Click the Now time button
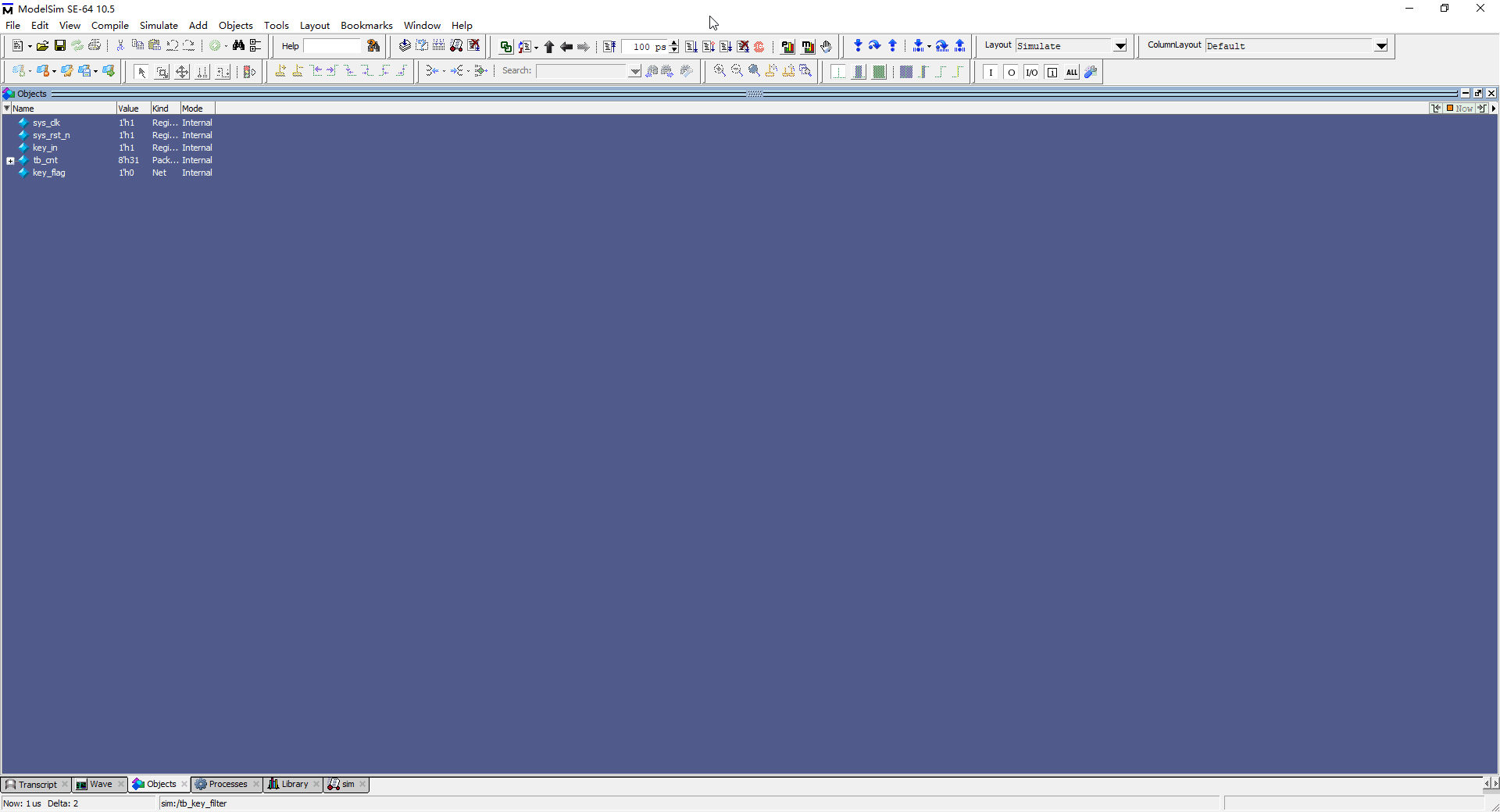This screenshot has height=812, width=1500. point(1459,109)
